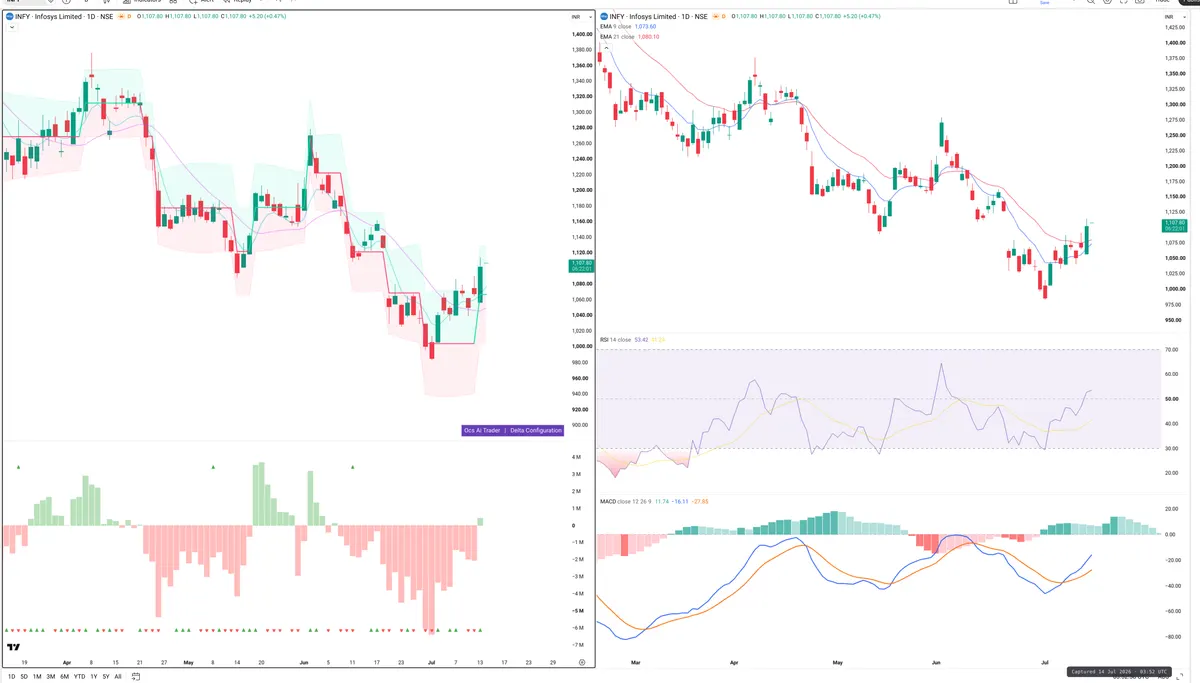Image resolution: width=1200 pixels, height=683 pixels.
Task: Click RSI value 53.42 in legend
Action: pyautogui.click(x=642, y=340)
